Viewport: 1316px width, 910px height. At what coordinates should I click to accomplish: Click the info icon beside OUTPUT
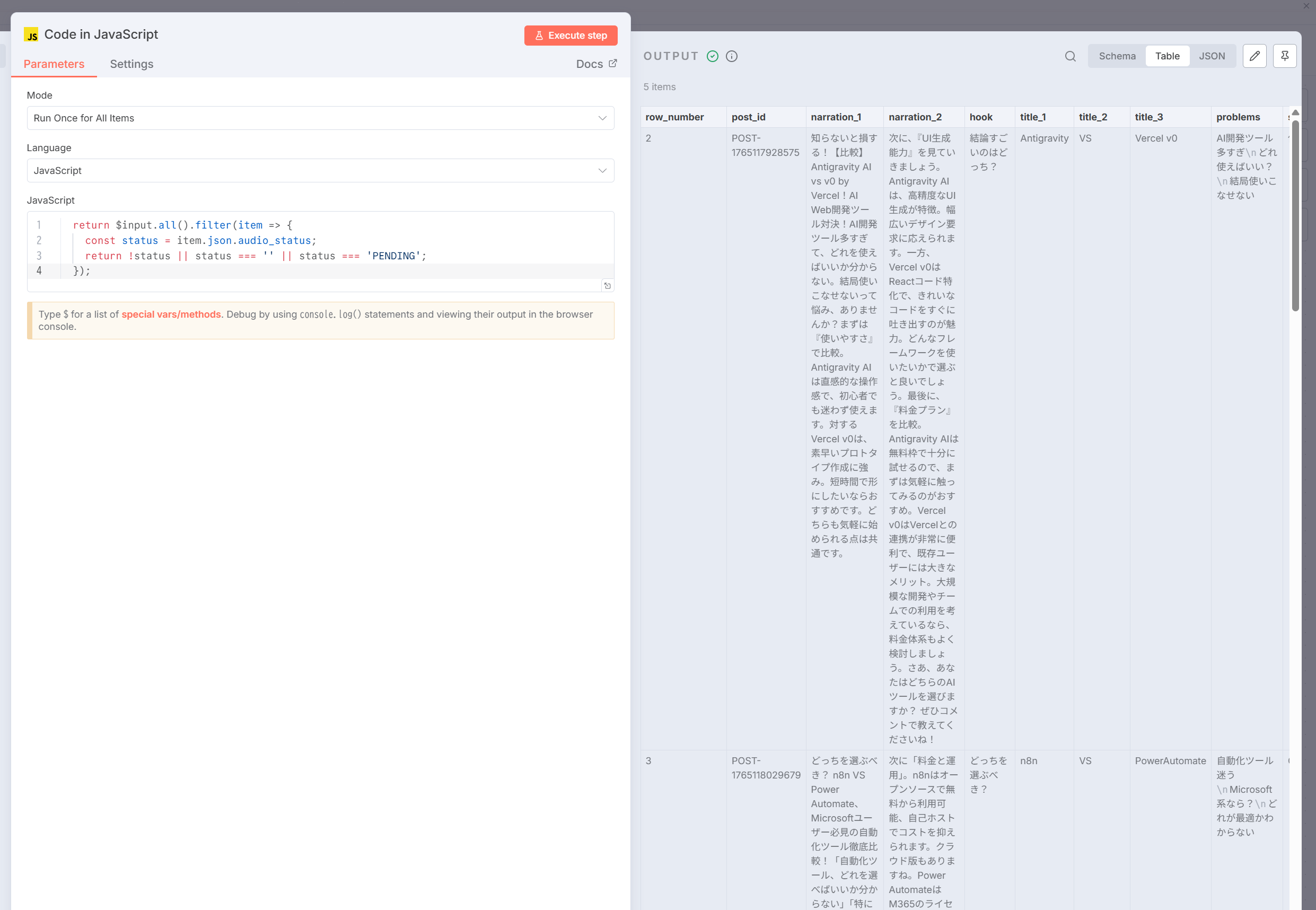731,56
